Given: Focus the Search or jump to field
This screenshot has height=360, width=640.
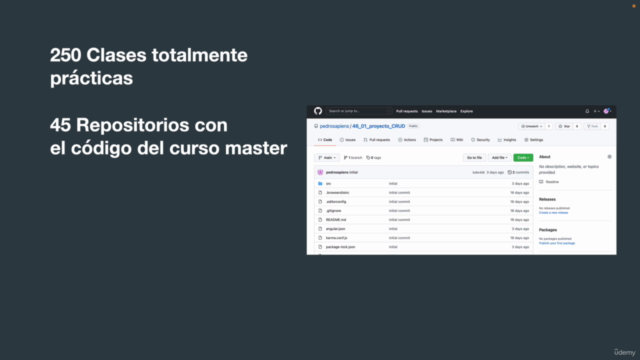Looking at the screenshot, I should [x=360, y=111].
